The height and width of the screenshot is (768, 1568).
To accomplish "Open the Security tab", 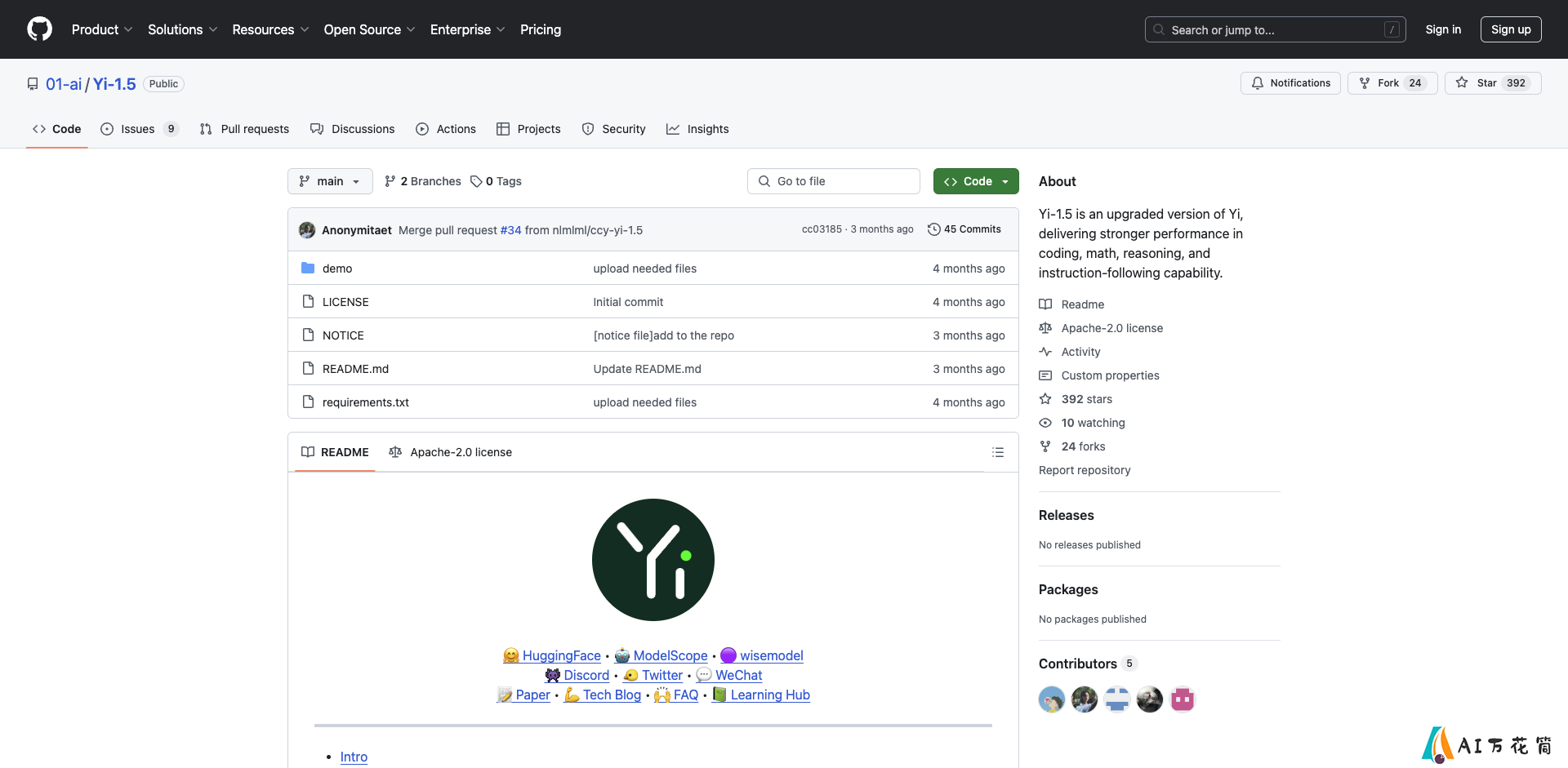I will pos(613,129).
